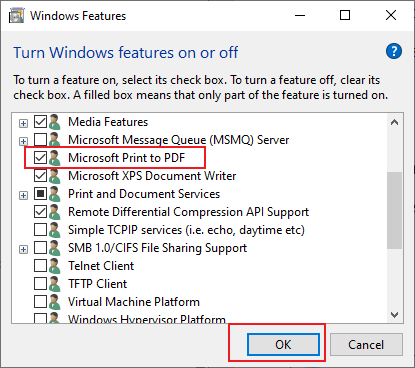Expand the Print and Document Services node
The height and width of the screenshot is (368, 415).
[23, 196]
